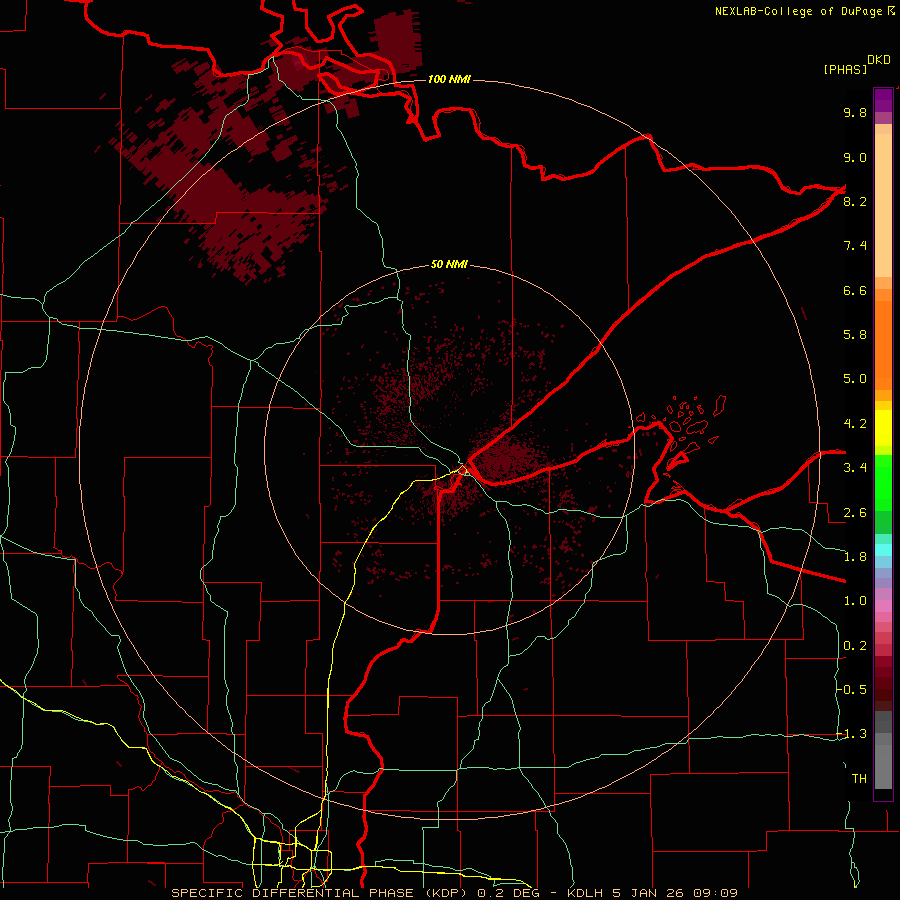Click the SPECIFIC DIFFERENTIAL PHASE (KDP) title text
900x900 pixels.
tap(322, 893)
